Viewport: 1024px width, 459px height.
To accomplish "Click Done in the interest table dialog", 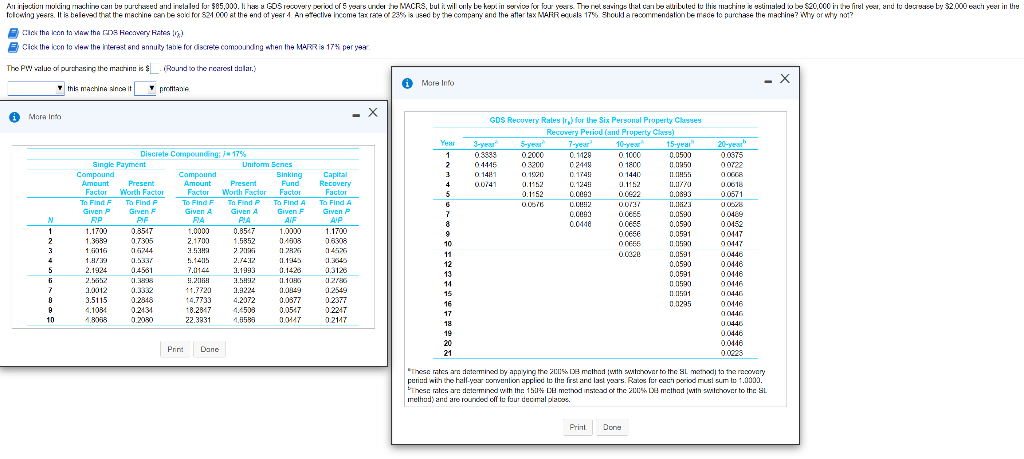I will coord(210,349).
